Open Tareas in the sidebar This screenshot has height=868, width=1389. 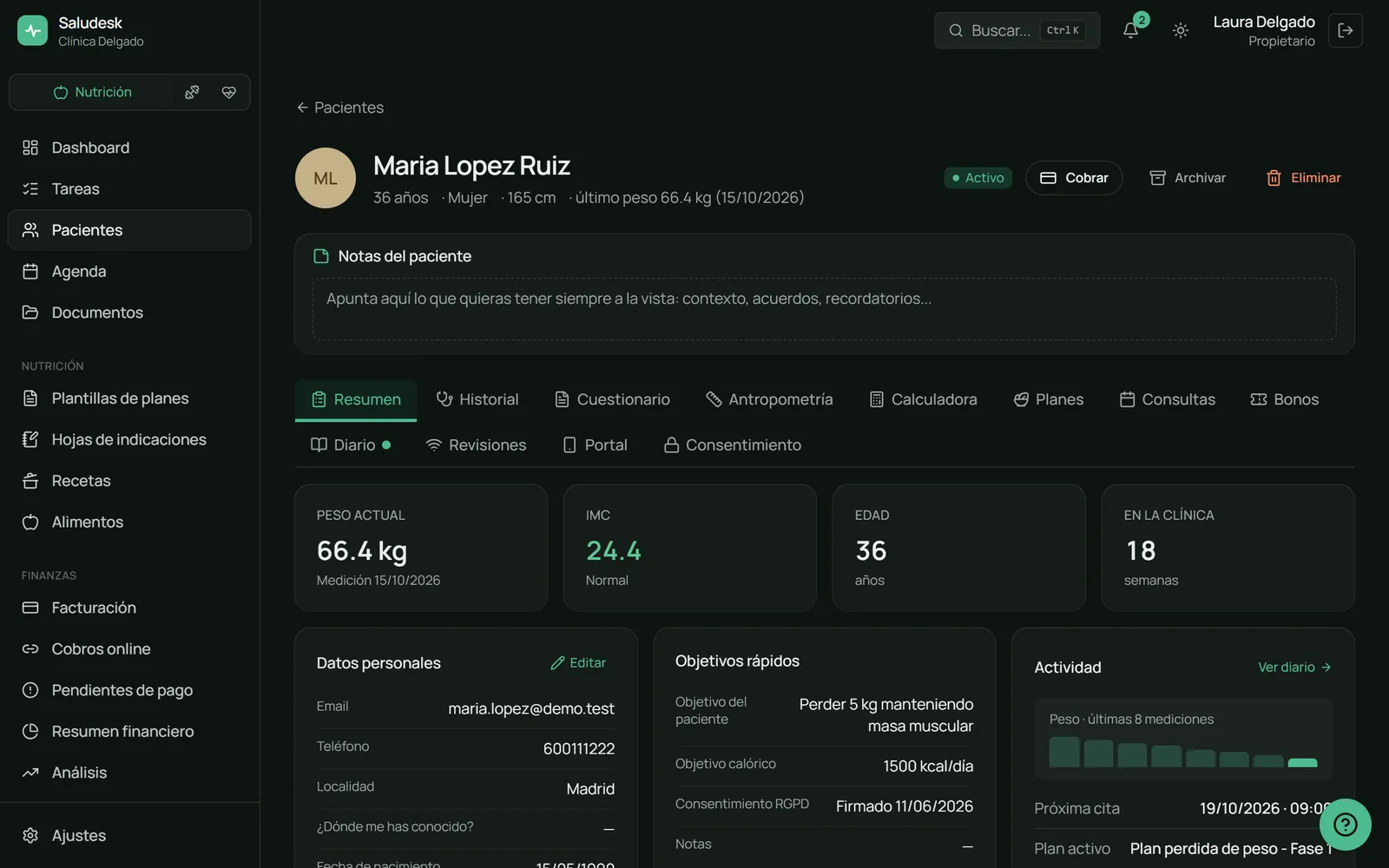coord(129,188)
